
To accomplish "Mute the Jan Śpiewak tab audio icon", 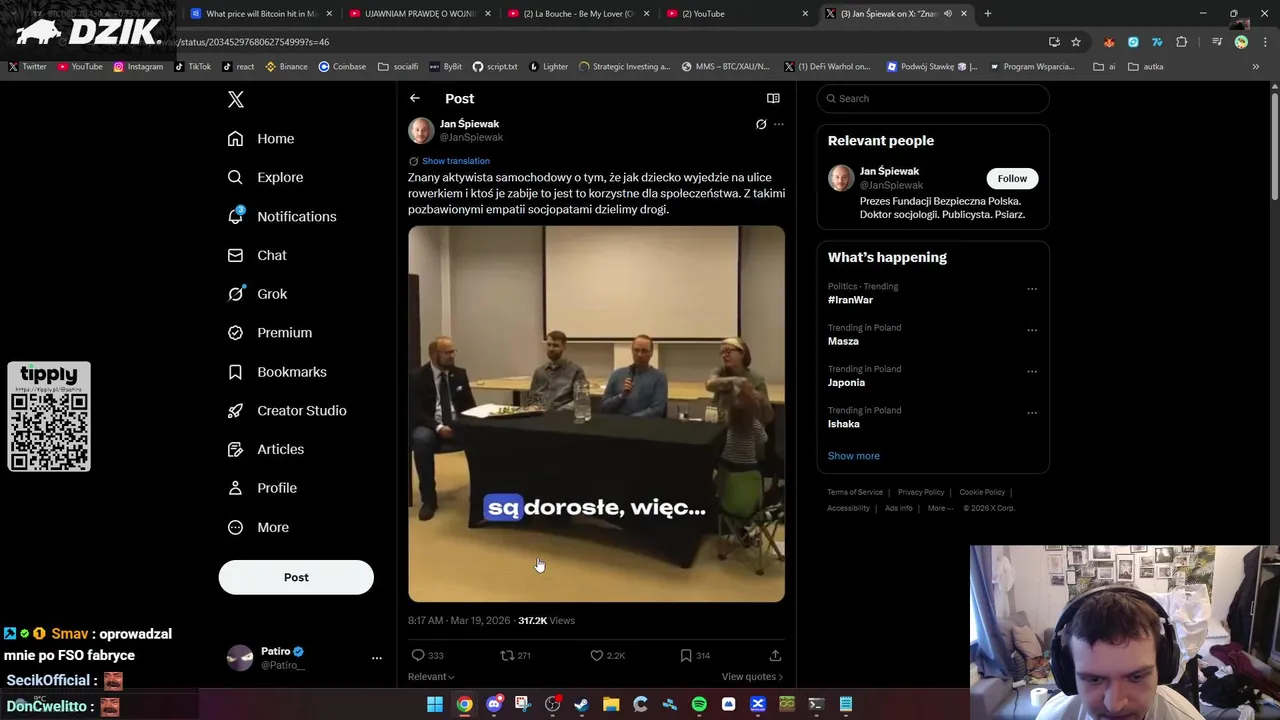I will 948,14.
